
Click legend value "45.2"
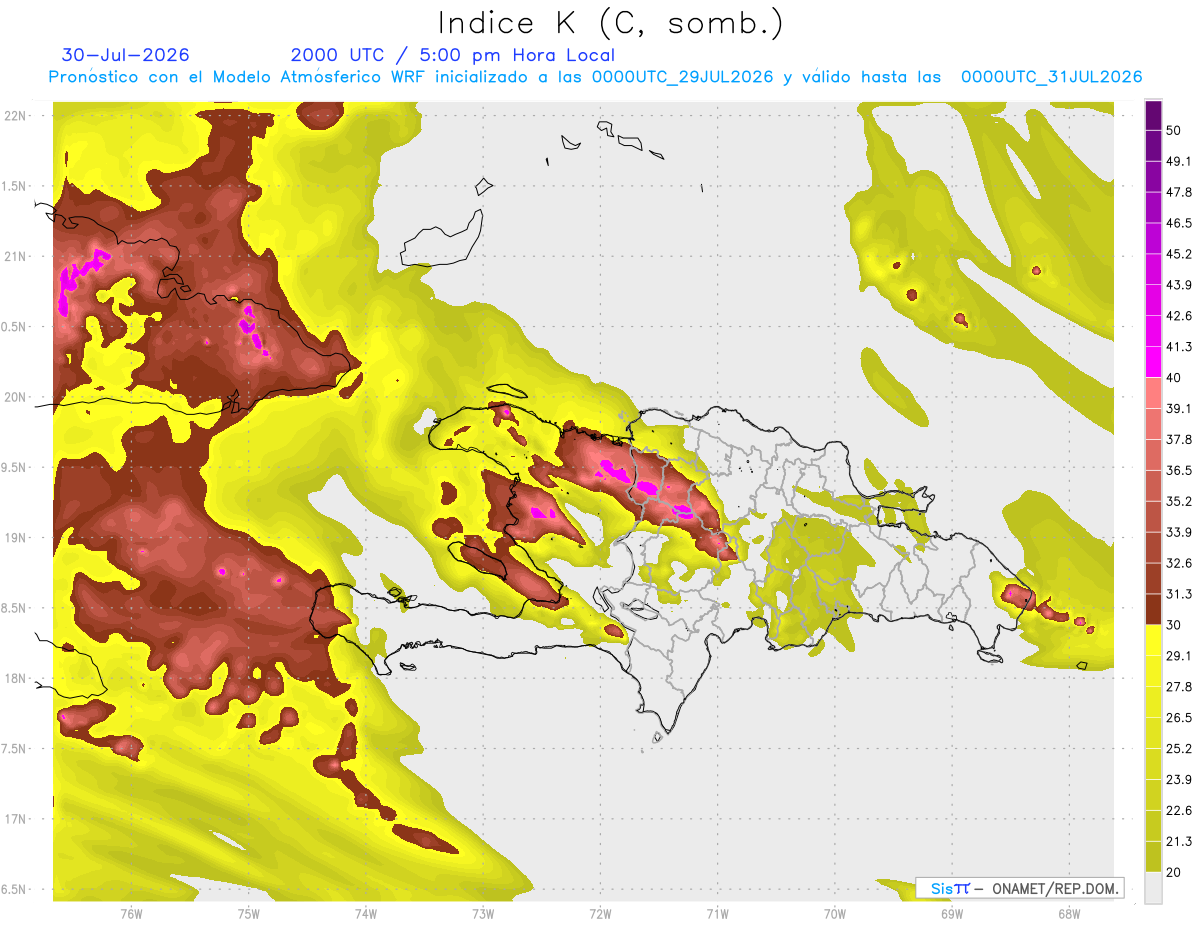(x=1179, y=254)
